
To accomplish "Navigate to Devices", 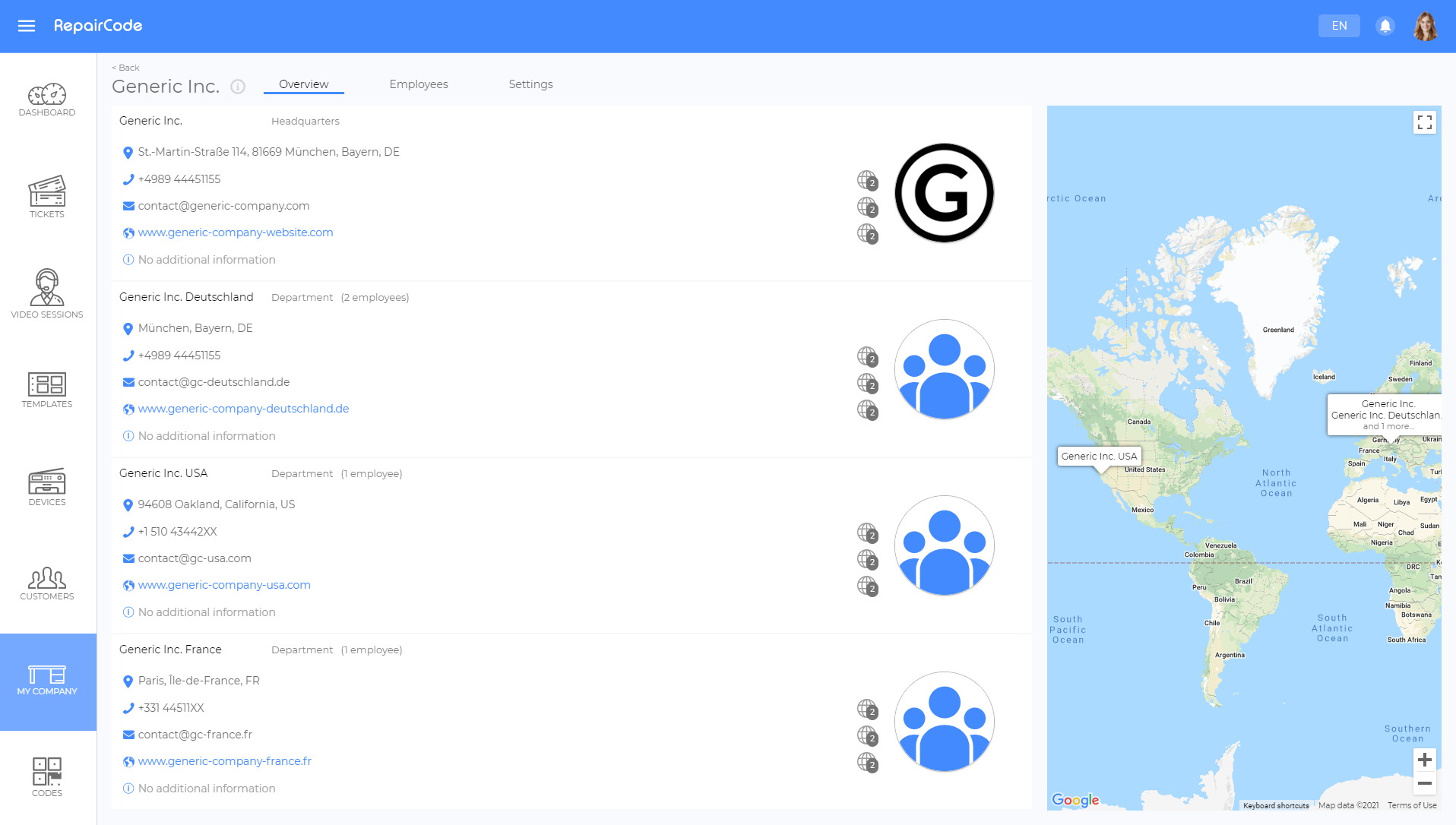I will (47, 487).
